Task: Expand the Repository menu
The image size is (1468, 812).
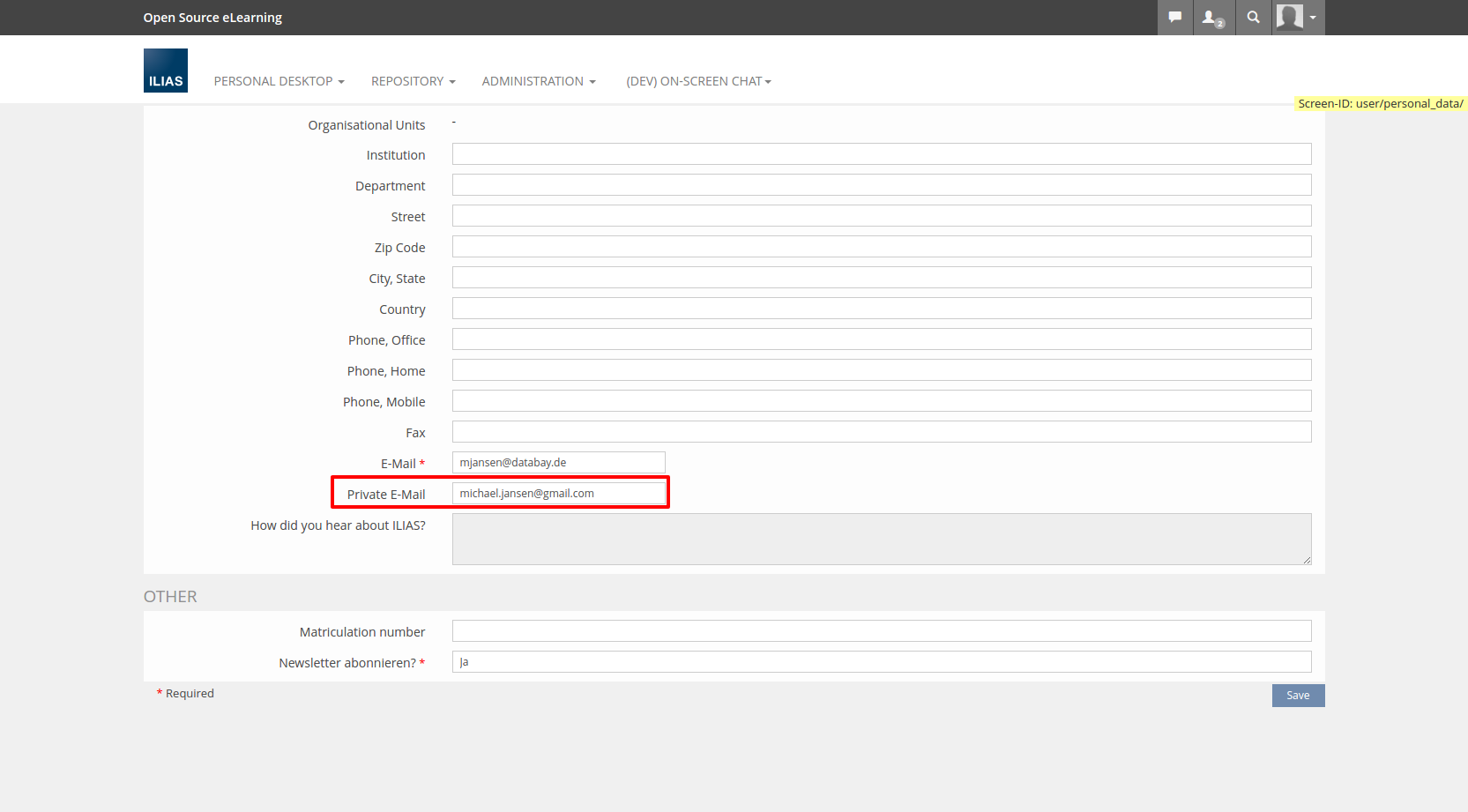Action: [x=413, y=81]
